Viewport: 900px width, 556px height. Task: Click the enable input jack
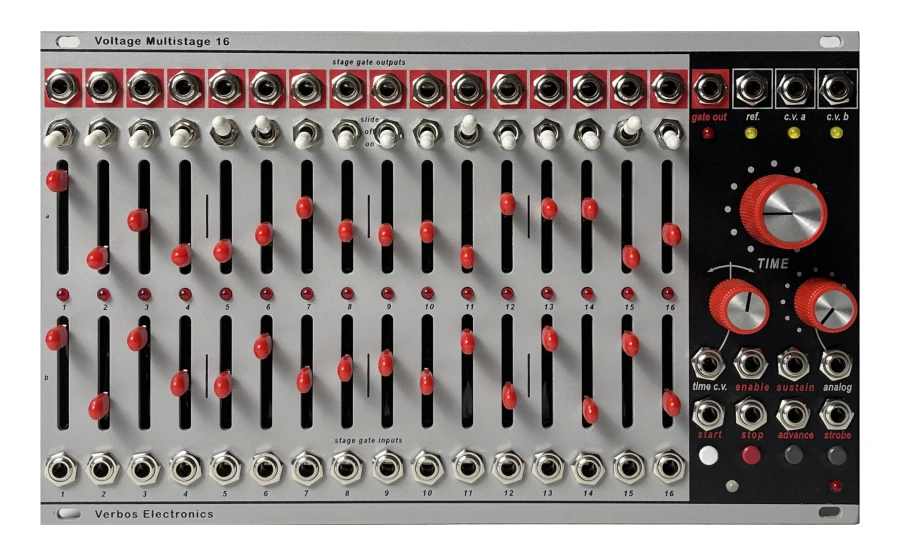click(751, 364)
